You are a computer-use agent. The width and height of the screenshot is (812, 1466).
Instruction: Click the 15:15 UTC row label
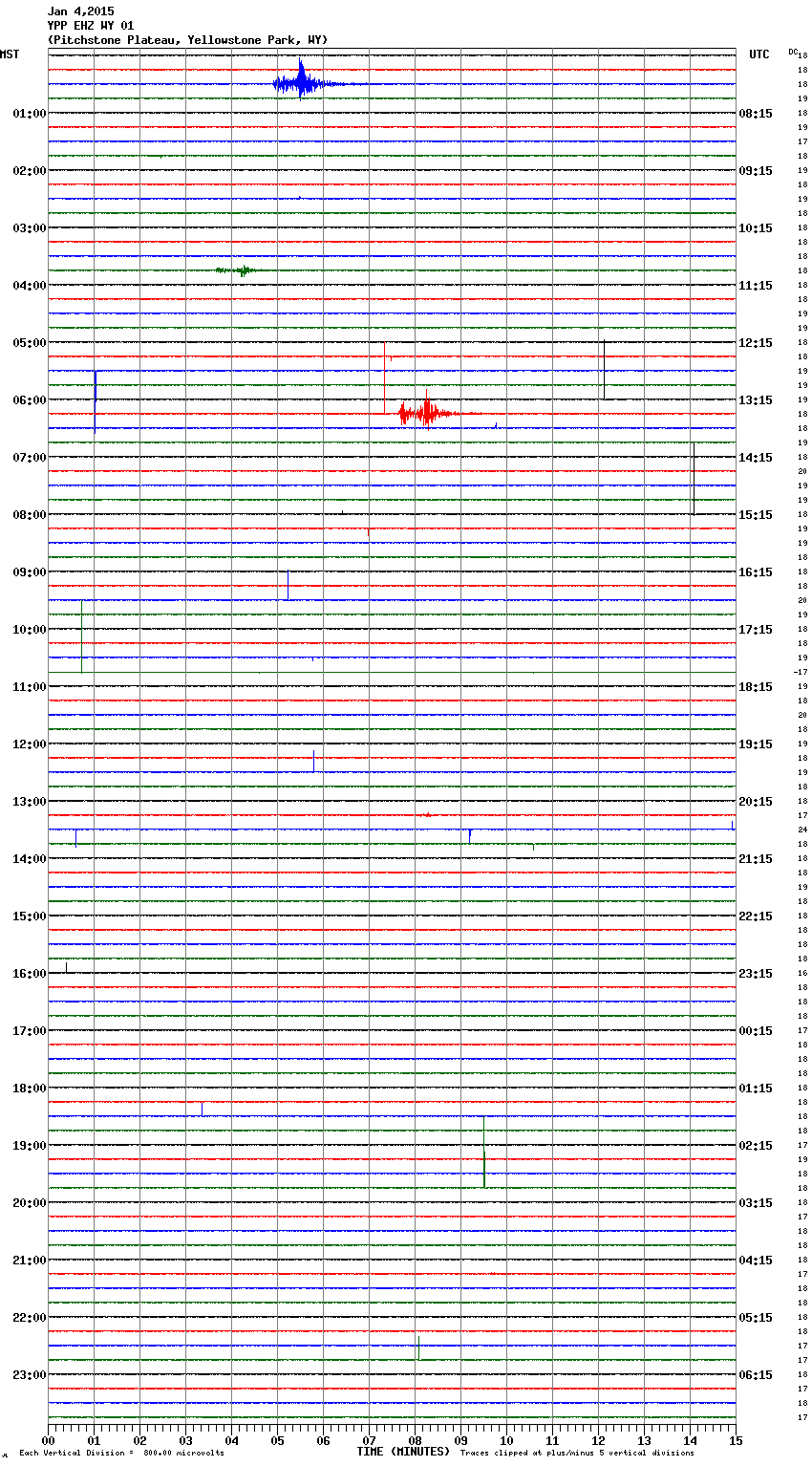tap(756, 515)
